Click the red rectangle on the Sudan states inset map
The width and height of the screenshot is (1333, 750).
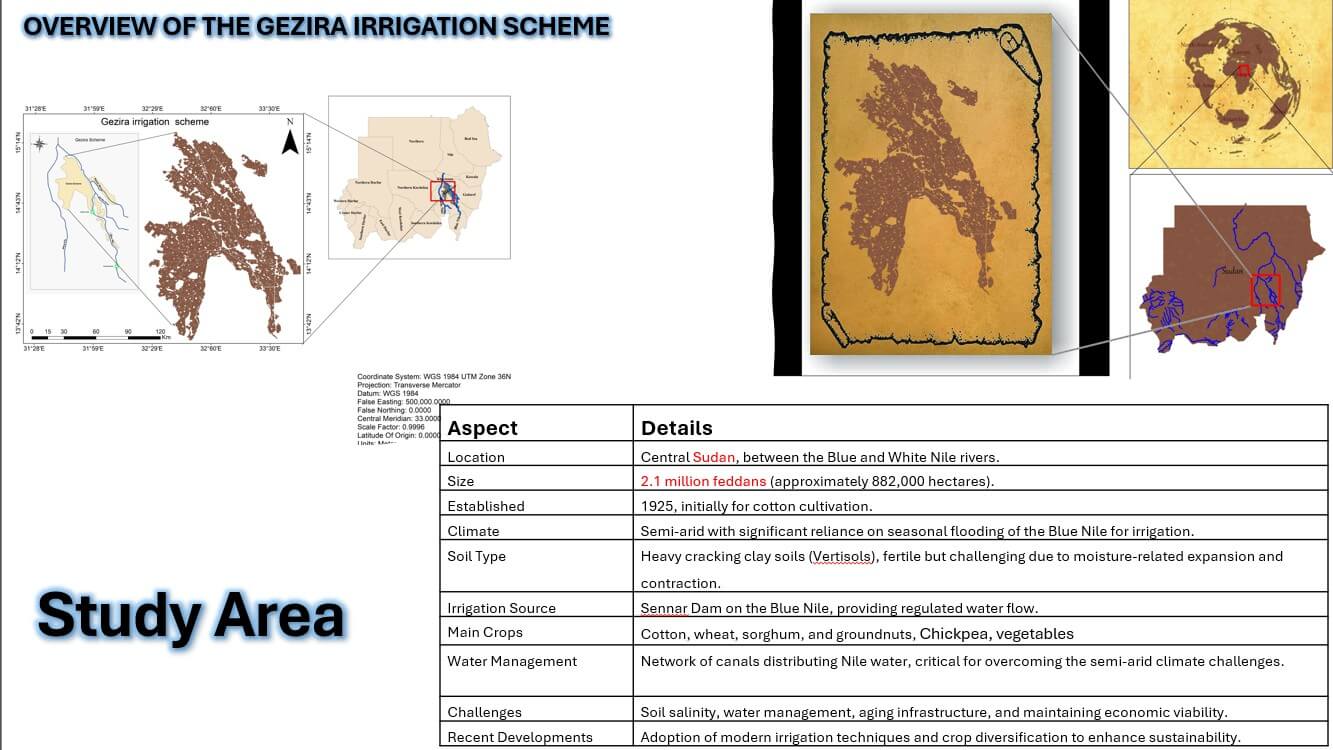[442, 191]
